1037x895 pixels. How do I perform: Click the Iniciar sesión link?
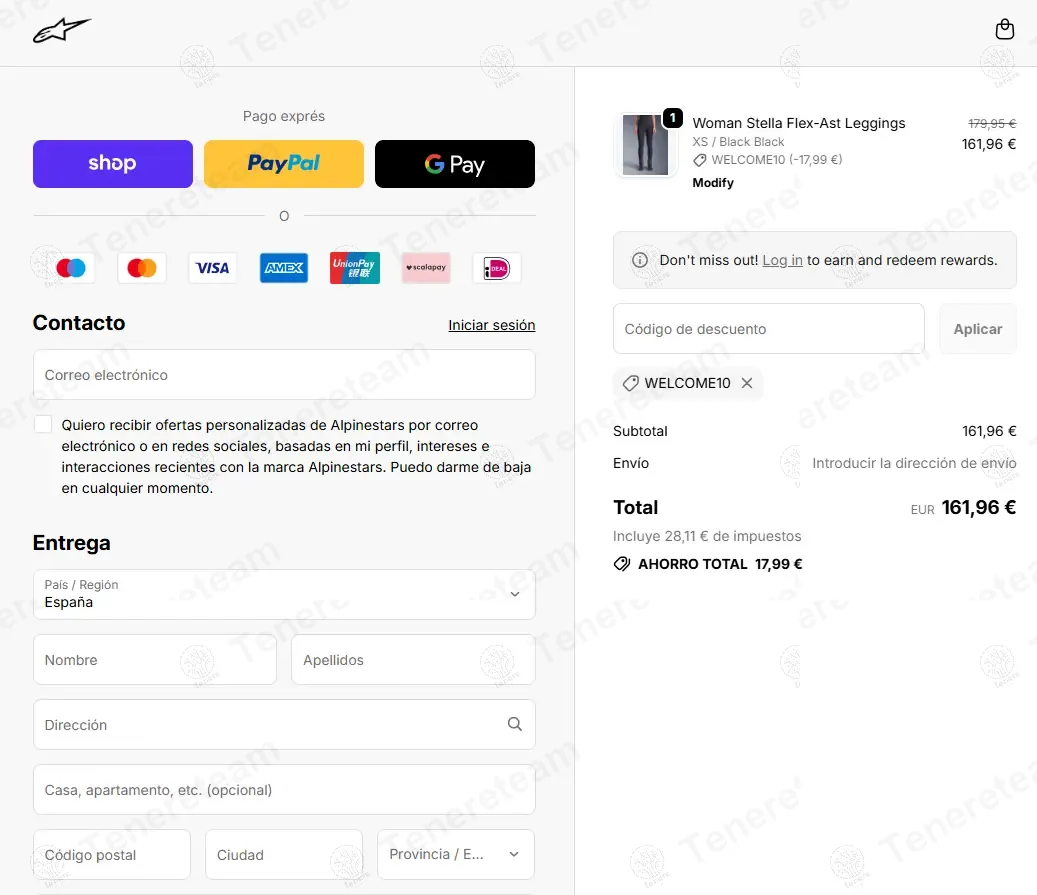coord(491,325)
